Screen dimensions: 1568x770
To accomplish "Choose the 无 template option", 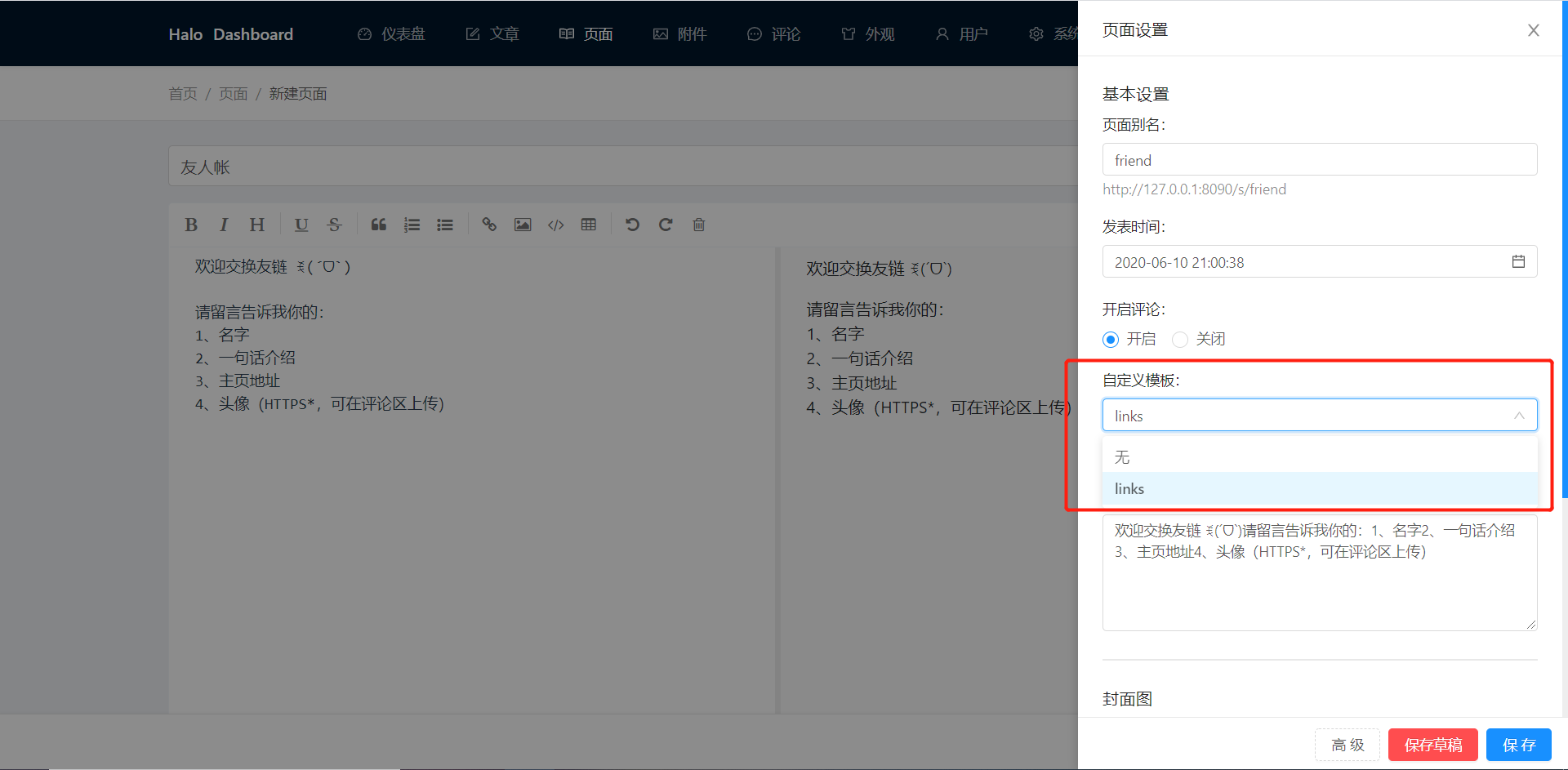I will pos(1320,456).
